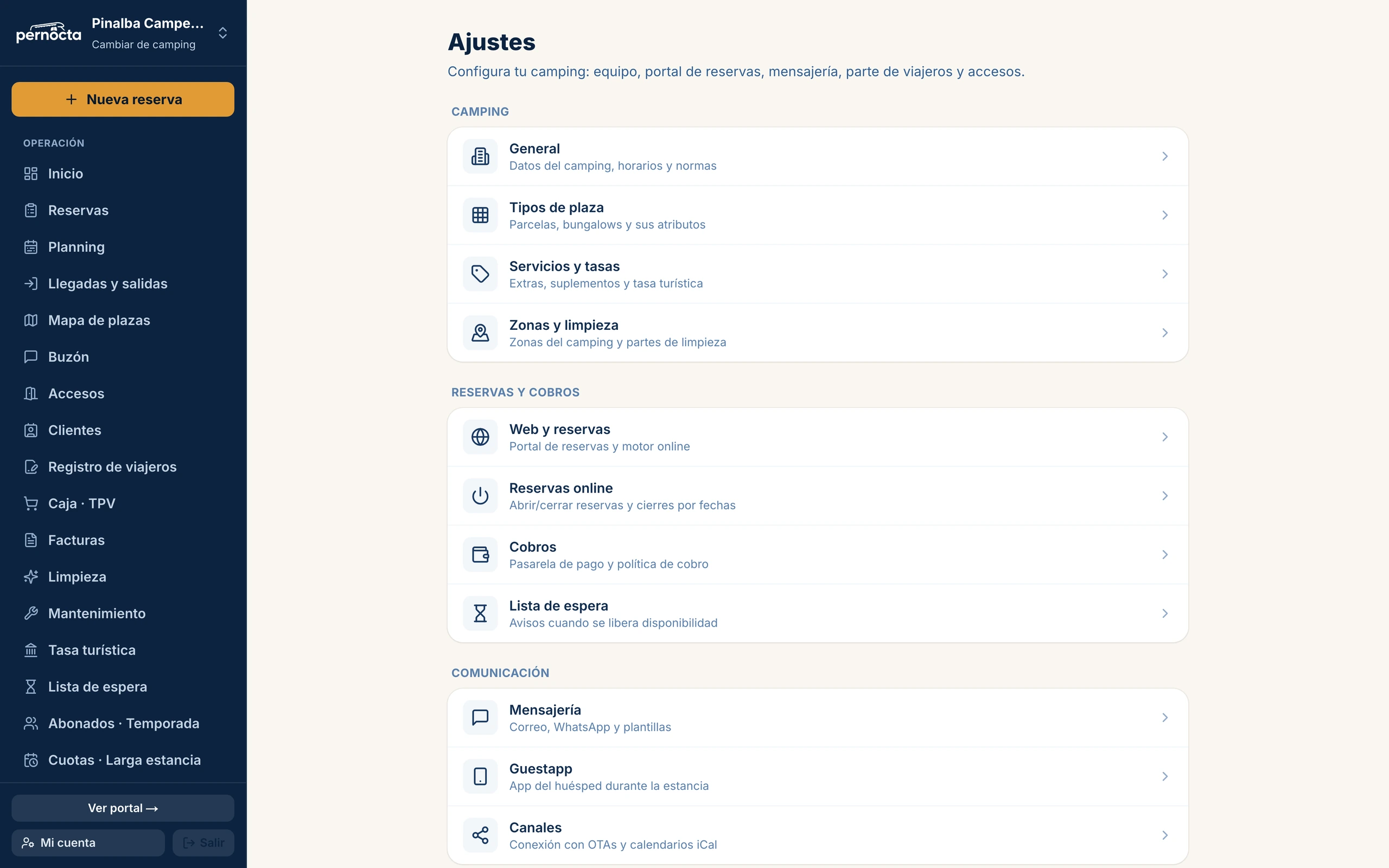Image resolution: width=1389 pixels, height=868 pixels.
Task: Open Lista de espera in the sidebar
Action: point(123,687)
